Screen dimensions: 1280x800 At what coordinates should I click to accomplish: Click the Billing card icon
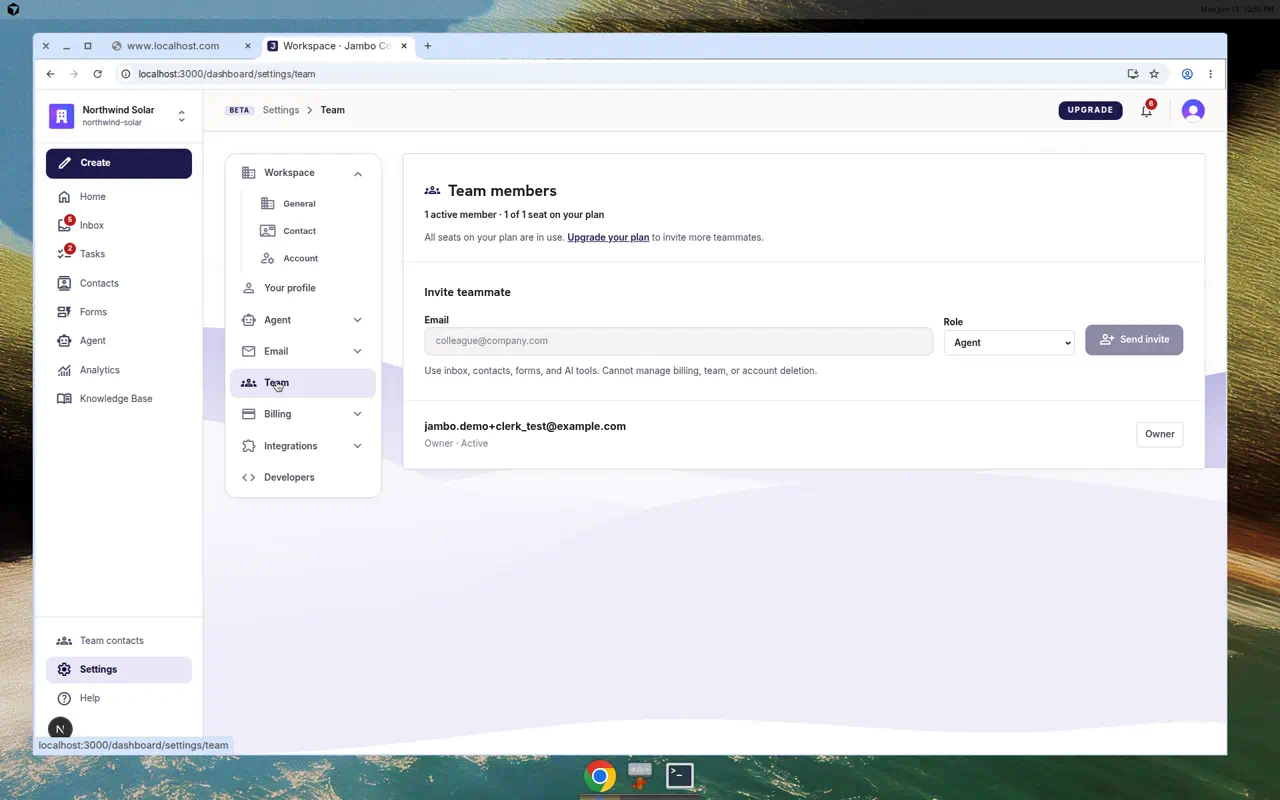click(249, 414)
